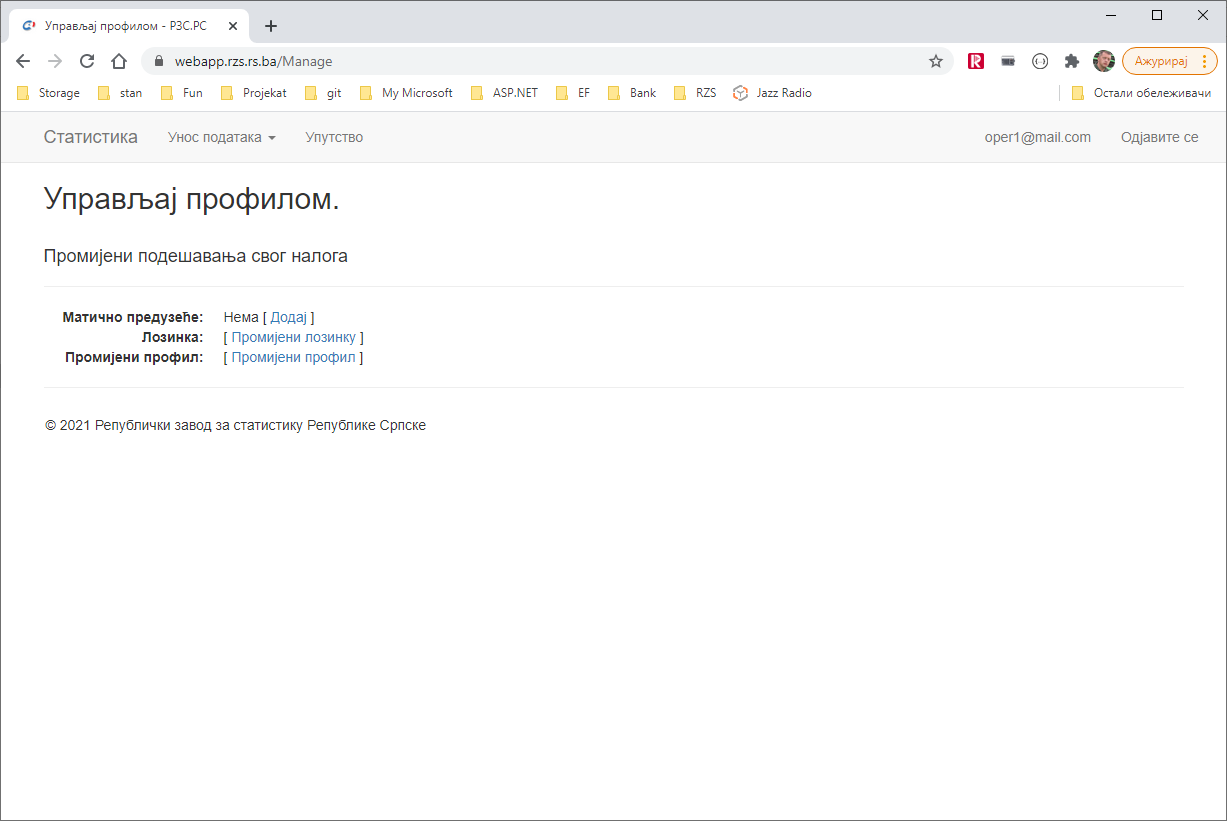This screenshot has width=1227, height=821.
Task: Click the browser reload page icon
Action: coord(87,61)
